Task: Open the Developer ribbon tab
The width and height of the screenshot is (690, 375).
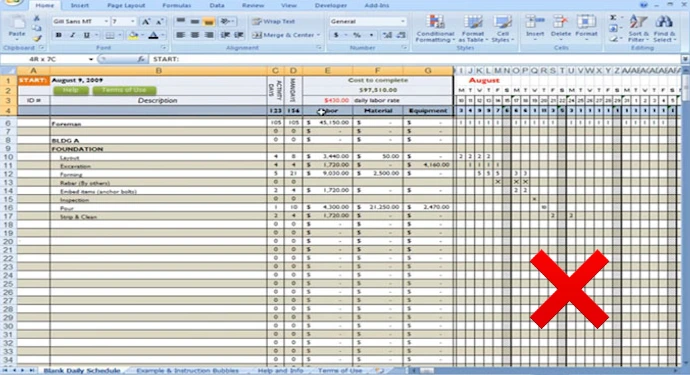Action: [330, 5]
